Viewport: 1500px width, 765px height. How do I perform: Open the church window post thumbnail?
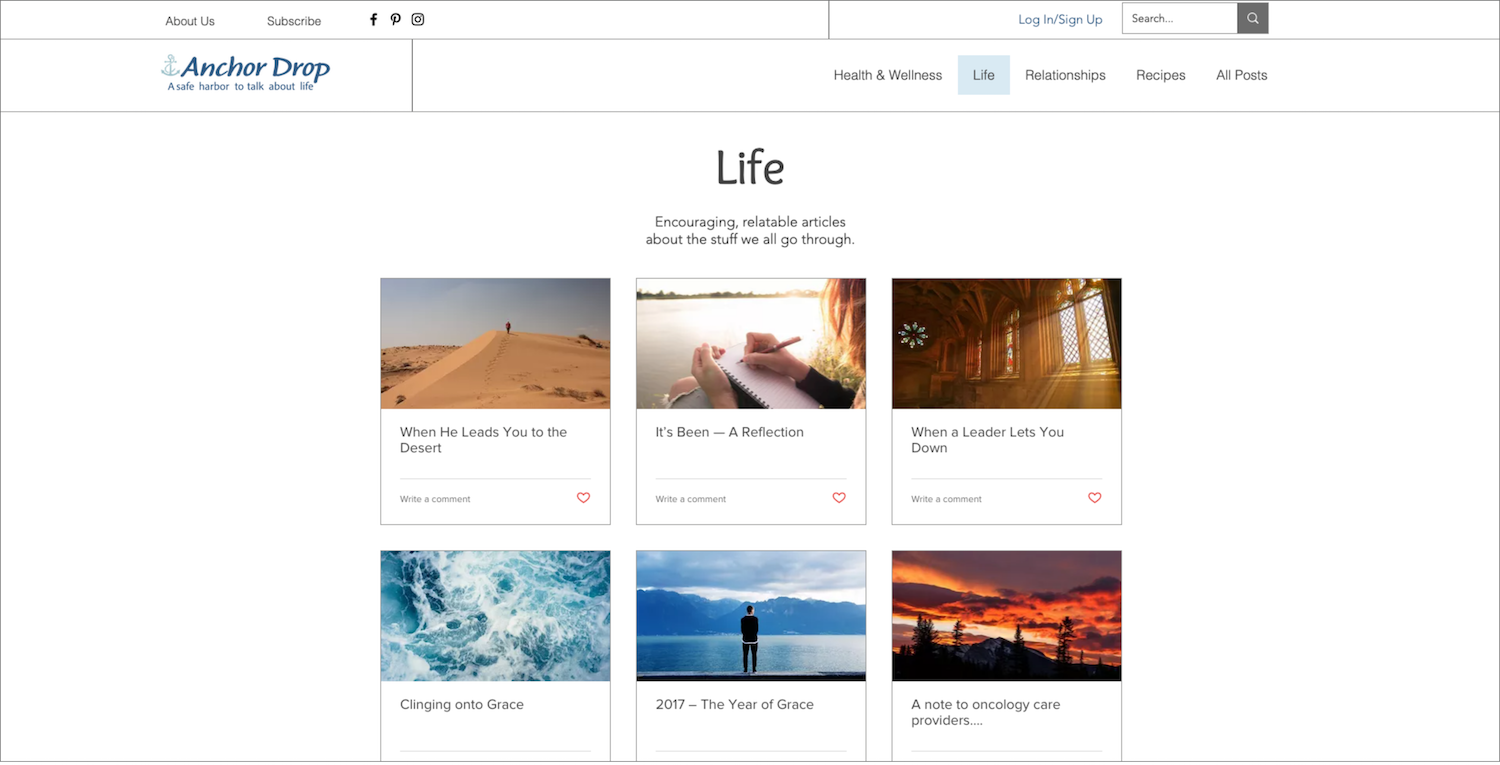[x=1007, y=343]
